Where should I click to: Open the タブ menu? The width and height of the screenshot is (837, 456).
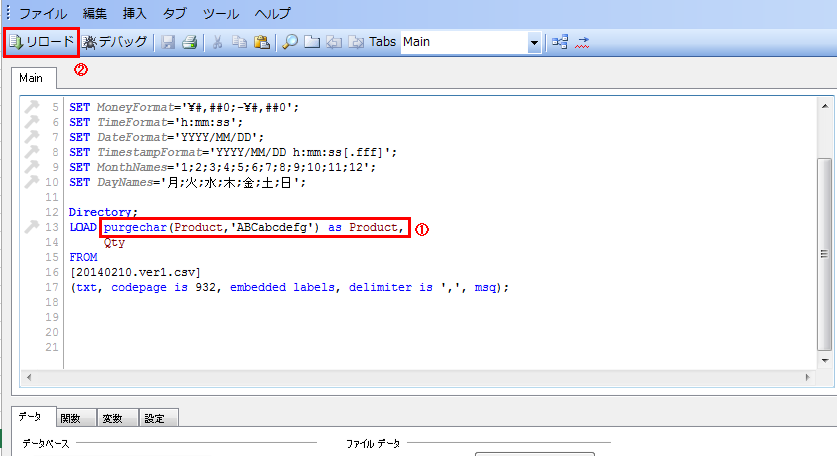[x=175, y=13]
